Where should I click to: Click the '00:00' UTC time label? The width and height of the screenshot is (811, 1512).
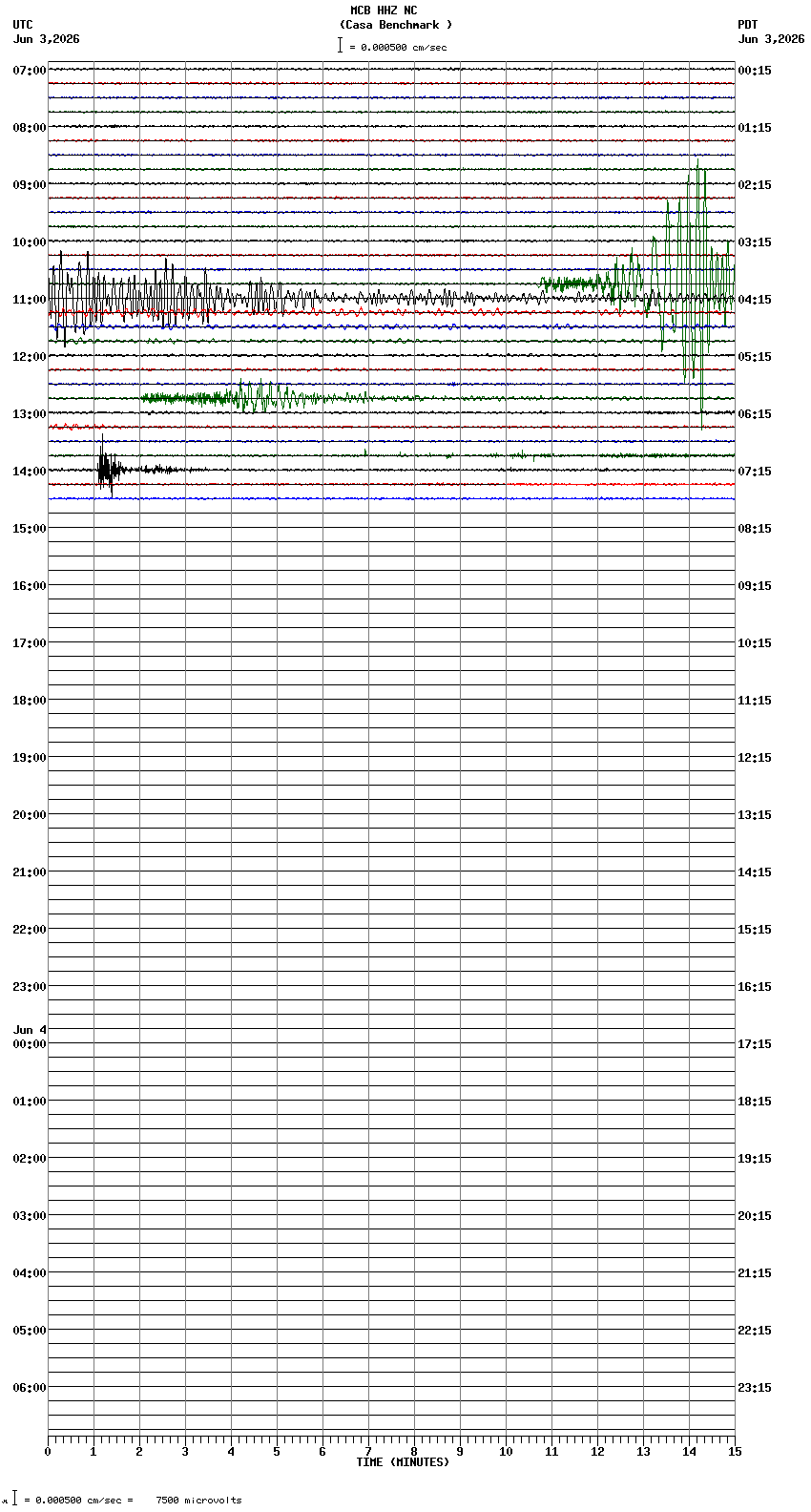coord(30,1044)
